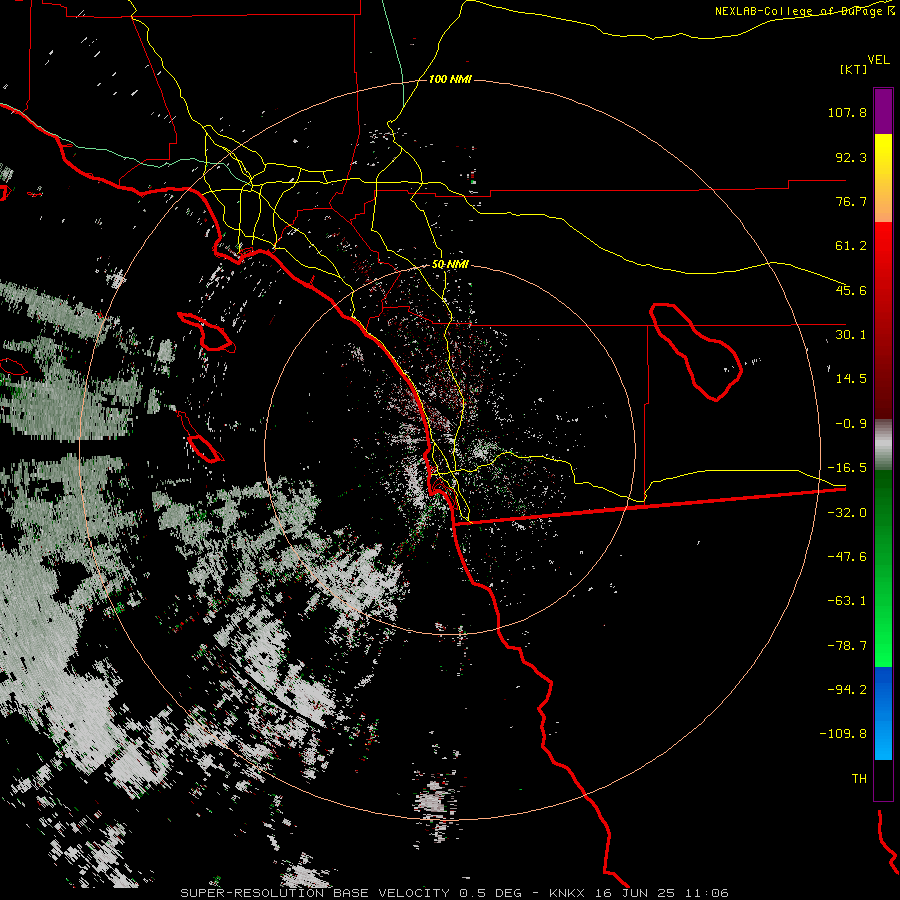Click the NEXLAB-College of DuPage credit text
Image resolution: width=900 pixels, height=900 pixels.
(803, 11)
